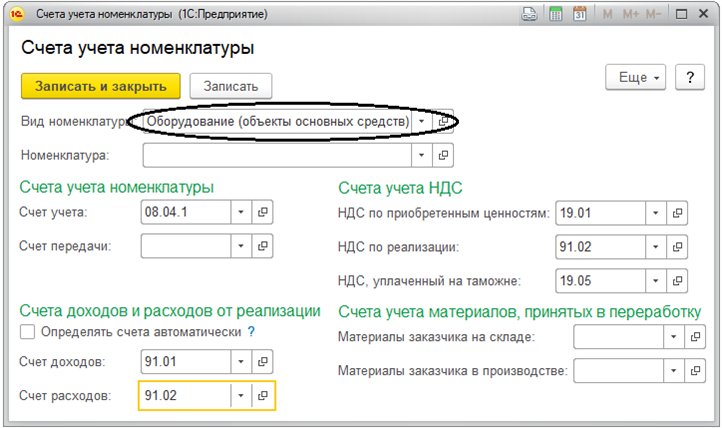Expand the Номенклатура dropdown arrow

(421, 155)
